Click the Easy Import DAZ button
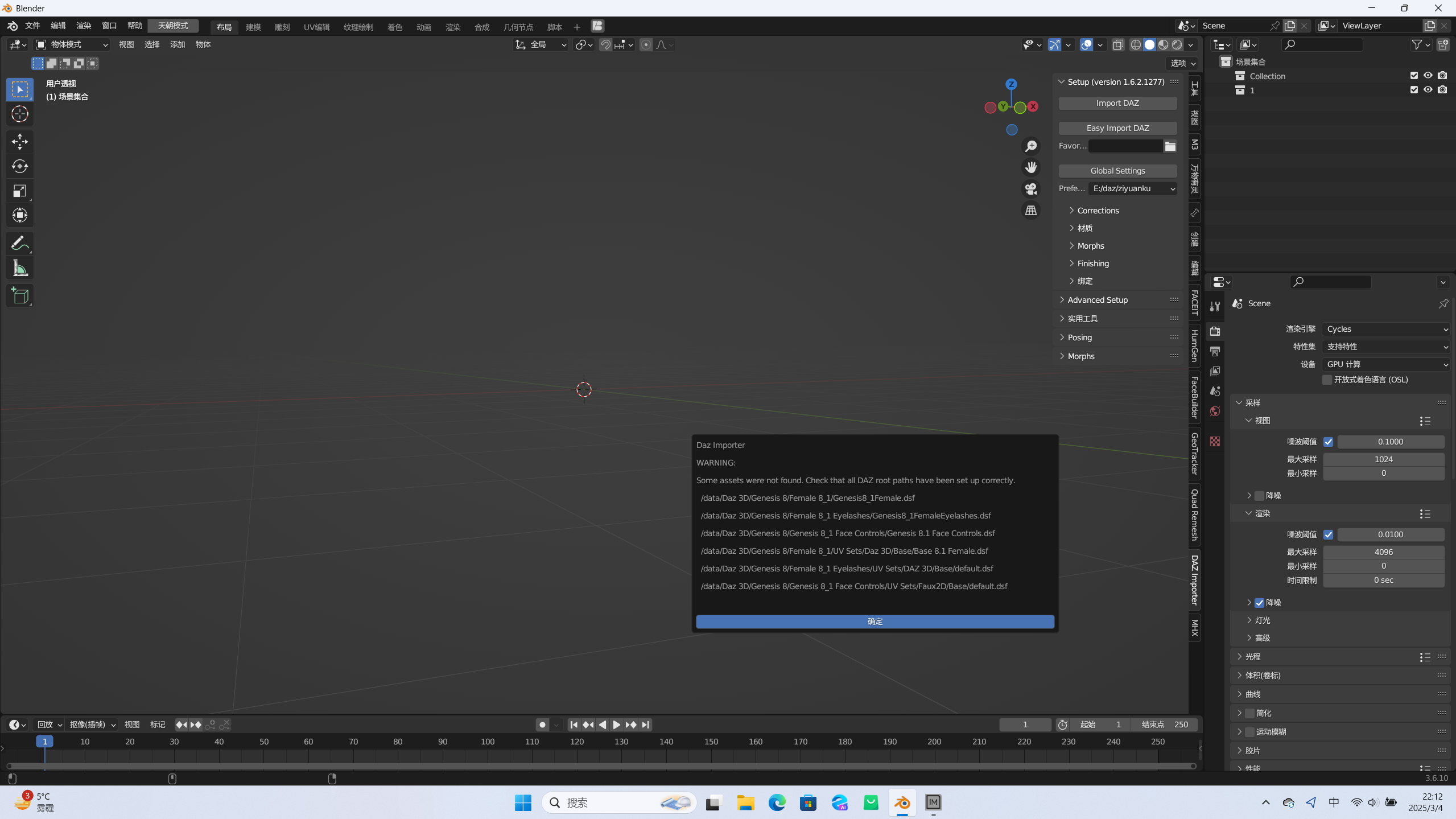The width and height of the screenshot is (1456, 819). pos(1117,128)
